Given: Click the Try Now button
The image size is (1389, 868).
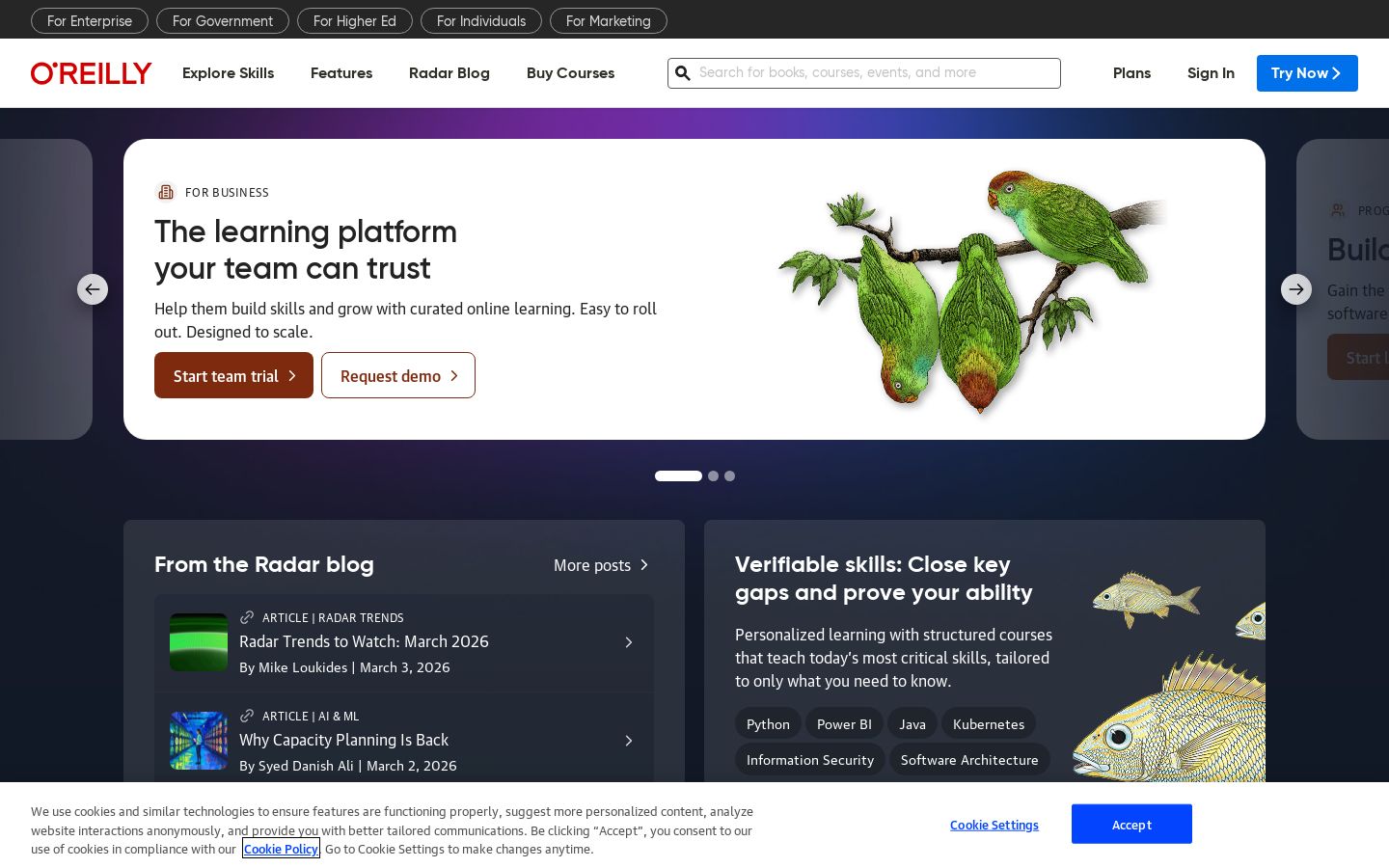Looking at the screenshot, I should pos(1307,73).
